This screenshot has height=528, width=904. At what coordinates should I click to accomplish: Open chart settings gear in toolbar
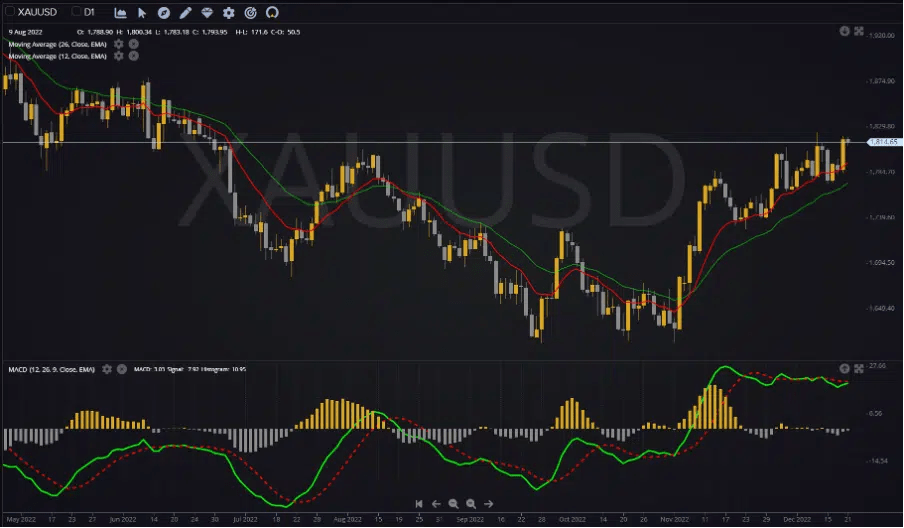coord(229,12)
